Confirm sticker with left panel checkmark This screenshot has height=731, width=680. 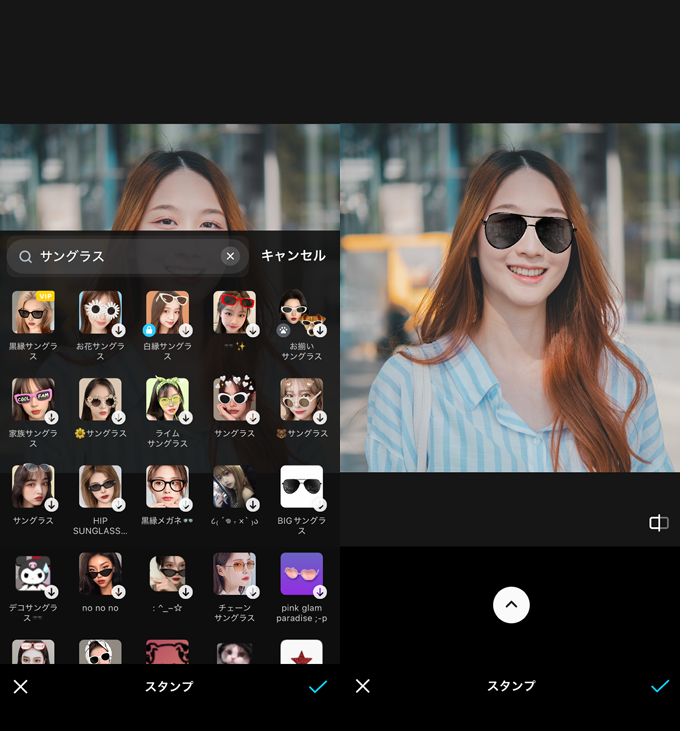tap(318, 686)
